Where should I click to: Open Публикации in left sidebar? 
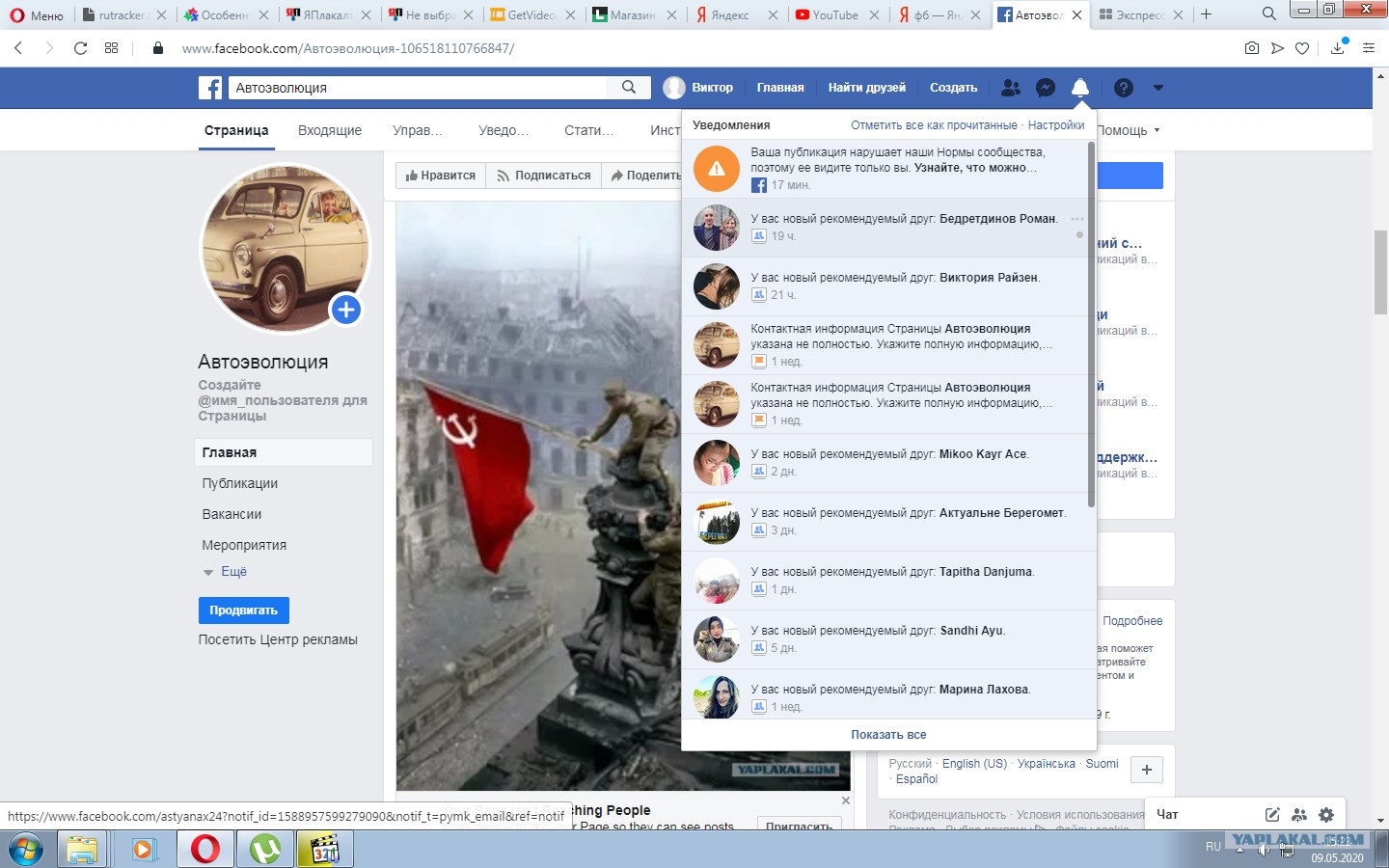pos(240,483)
